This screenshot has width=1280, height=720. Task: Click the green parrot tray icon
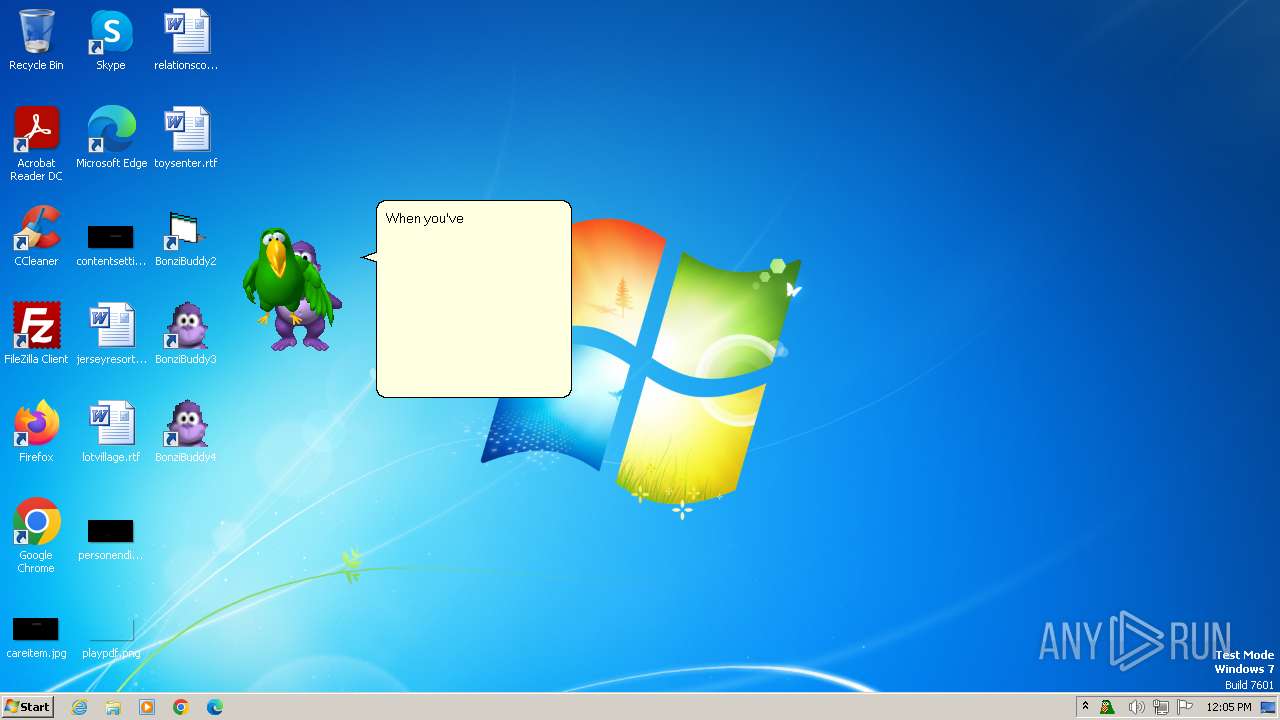click(x=1107, y=707)
